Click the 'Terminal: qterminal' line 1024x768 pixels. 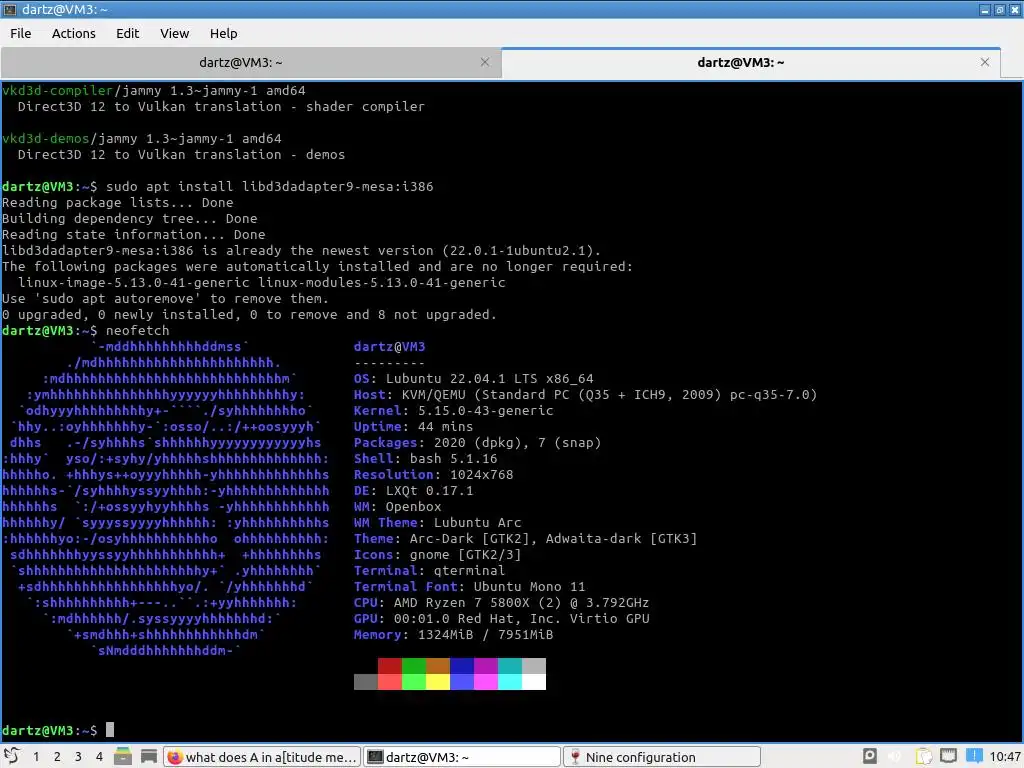click(x=429, y=571)
